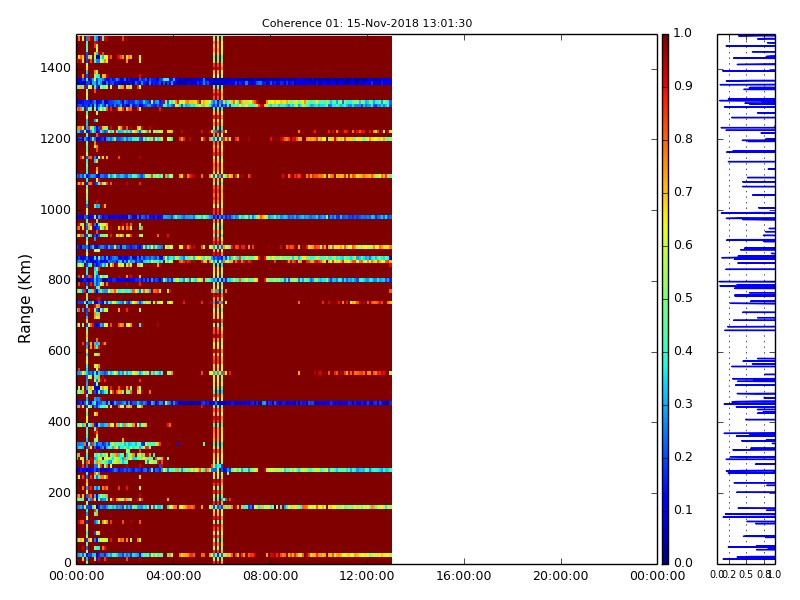800x600 pixels.
Task: Click the y-axis tick label 1400
Action: coord(56,68)
